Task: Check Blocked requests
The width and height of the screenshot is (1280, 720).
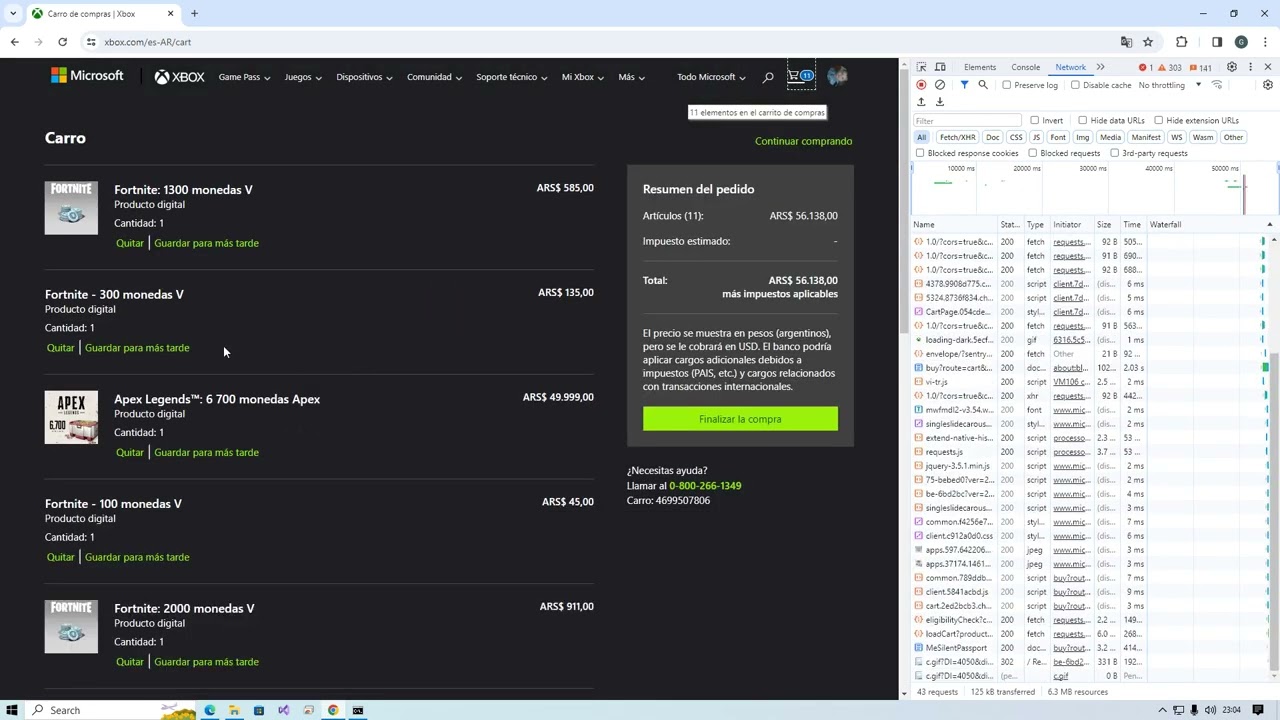Action: click(1033, 153)
